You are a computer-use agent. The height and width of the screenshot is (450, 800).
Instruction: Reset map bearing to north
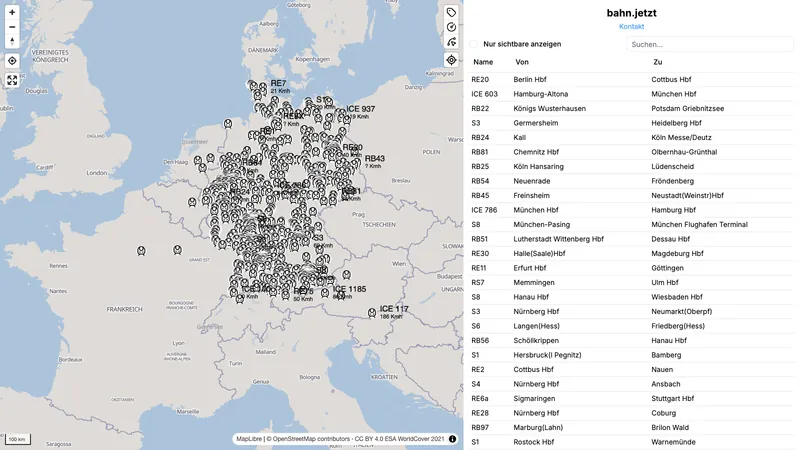(x=12, y=41)
